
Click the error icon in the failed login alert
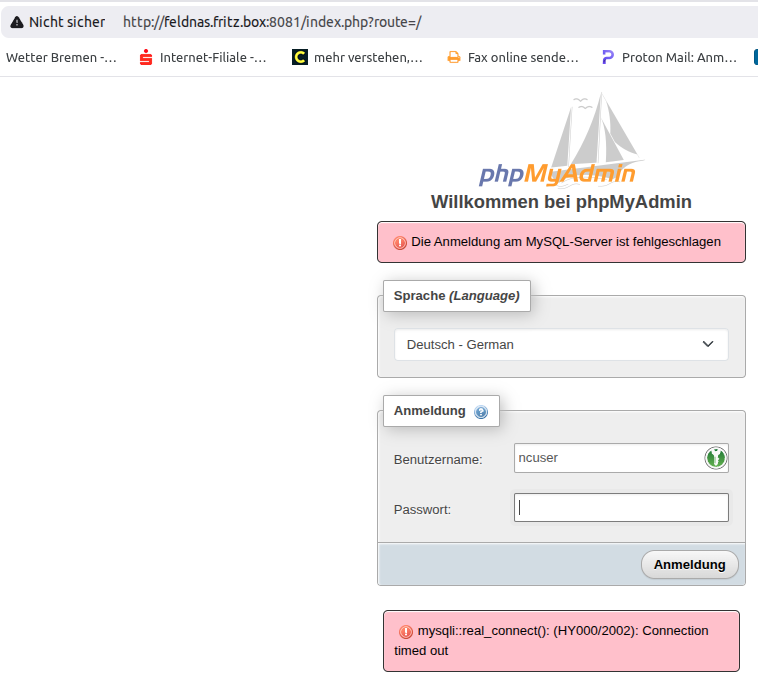click(x=399, y=242)
